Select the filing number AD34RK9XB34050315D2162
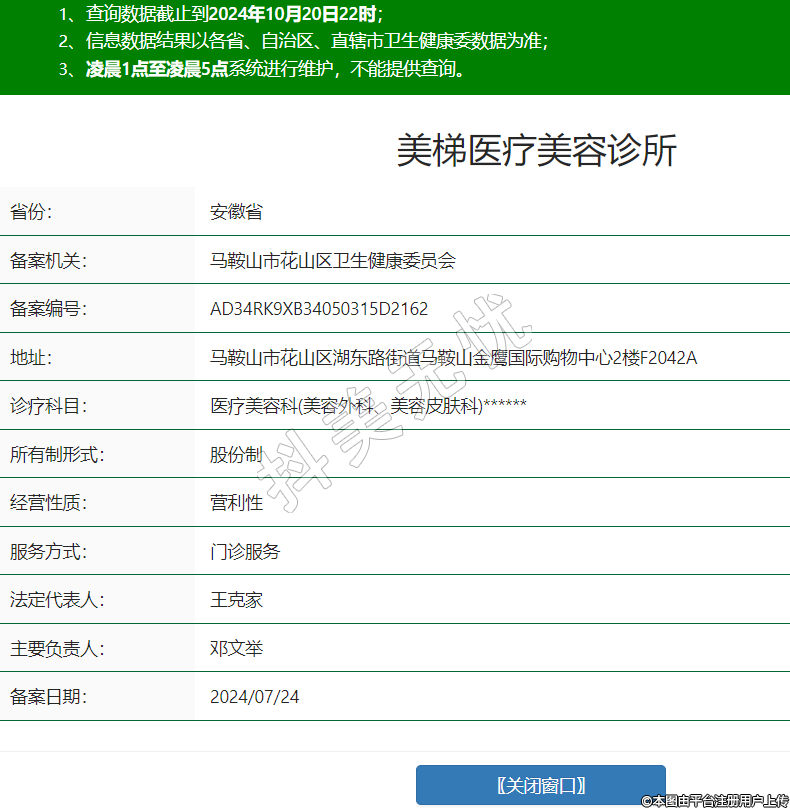 (319, 309)
